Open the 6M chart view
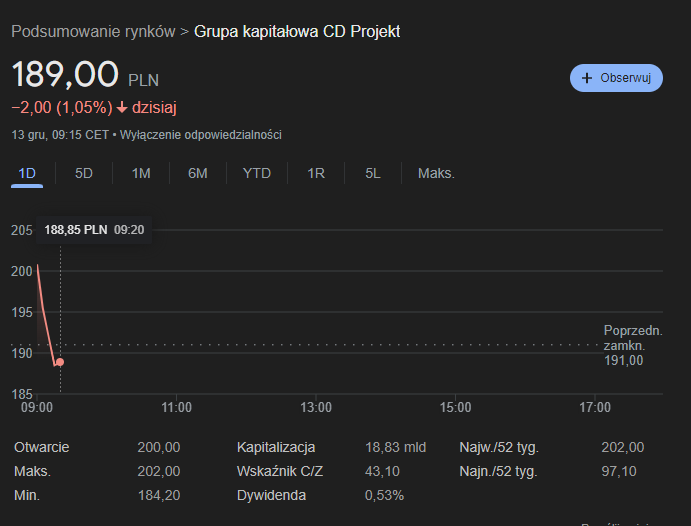 [198, 173]
